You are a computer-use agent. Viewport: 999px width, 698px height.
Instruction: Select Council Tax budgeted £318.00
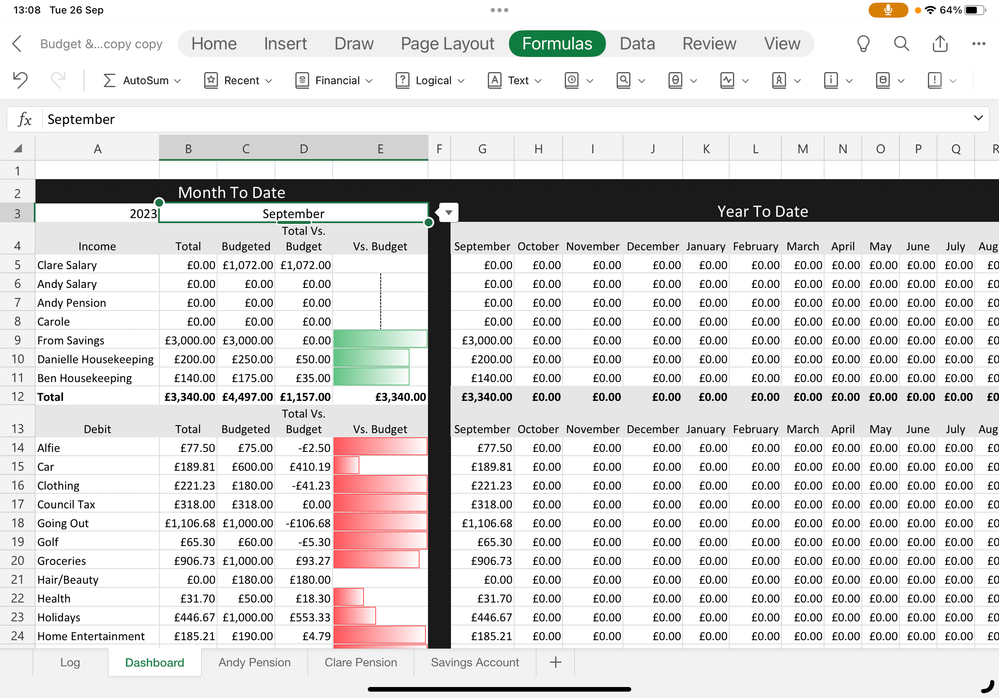(247, 504)
